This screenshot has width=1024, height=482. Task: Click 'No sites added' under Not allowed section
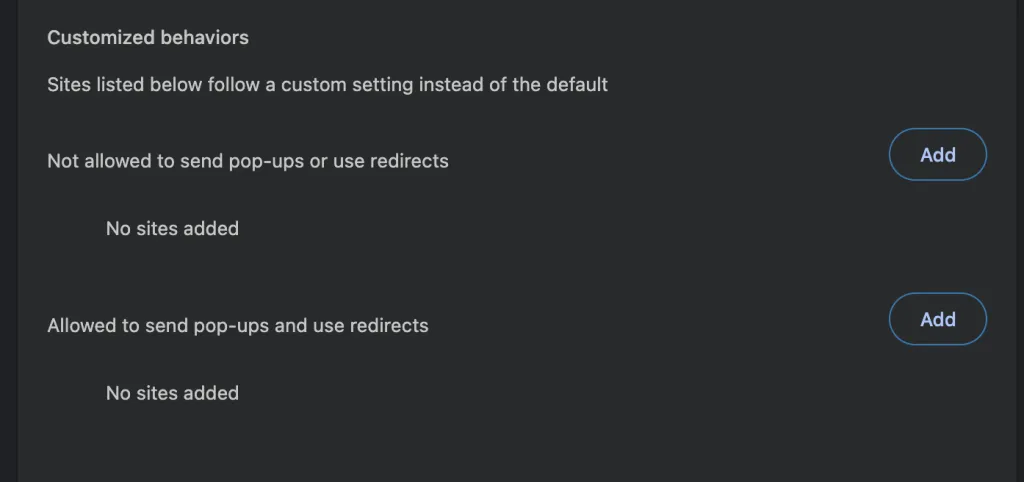click(x=172, y=229)
